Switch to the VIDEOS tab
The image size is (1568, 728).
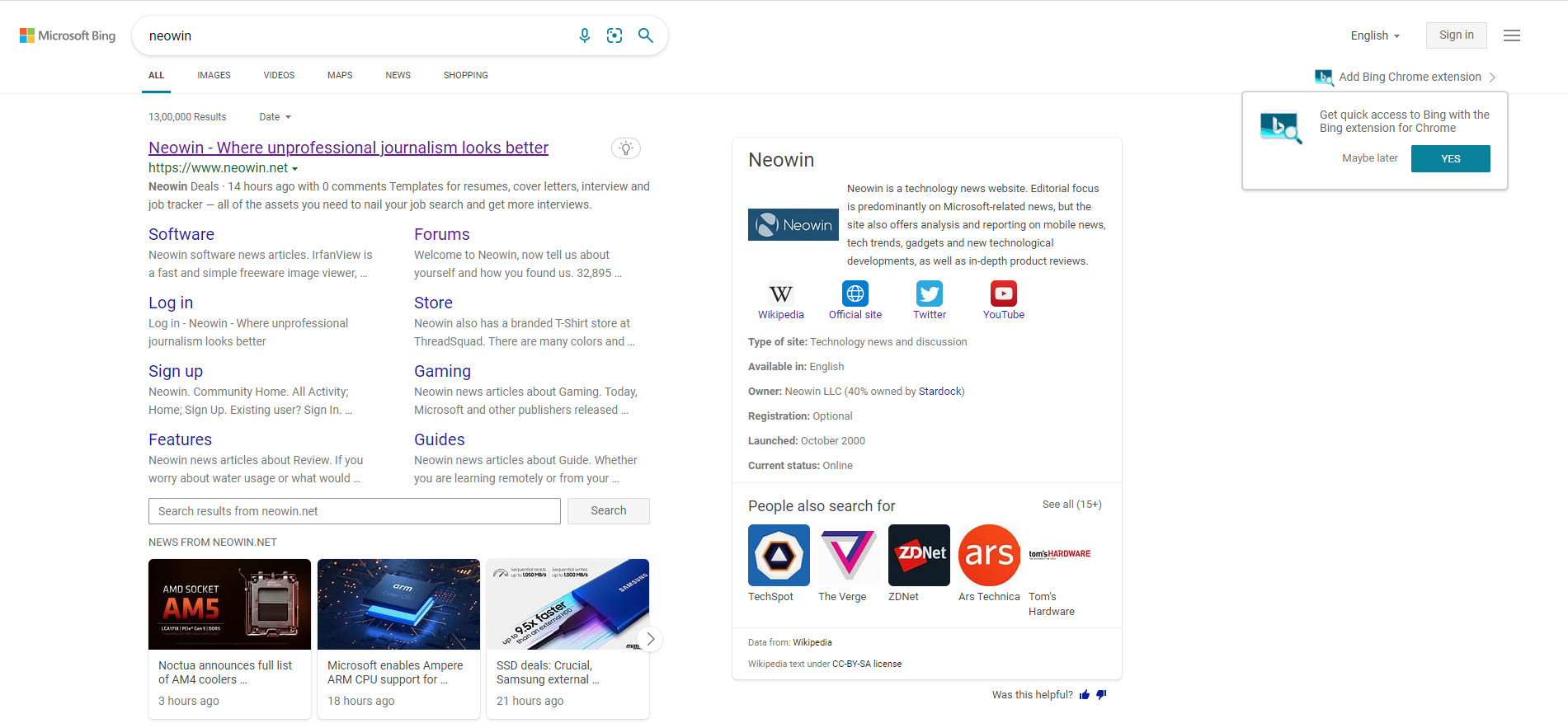click(279, 75)
